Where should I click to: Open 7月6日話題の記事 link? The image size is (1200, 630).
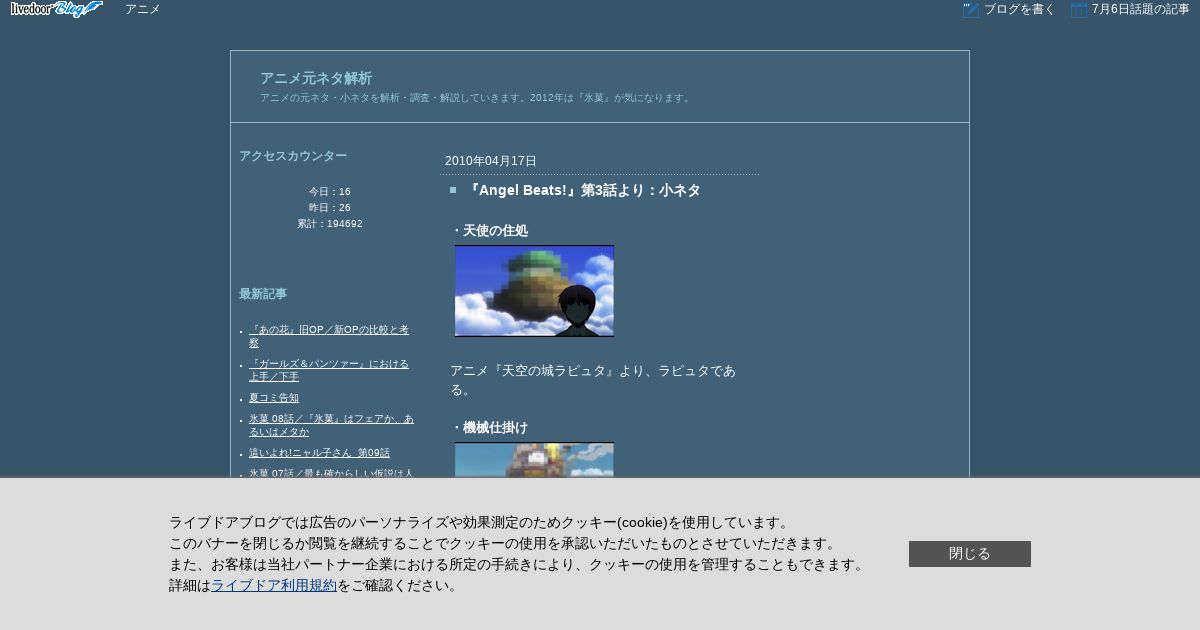click(1140, 9)
